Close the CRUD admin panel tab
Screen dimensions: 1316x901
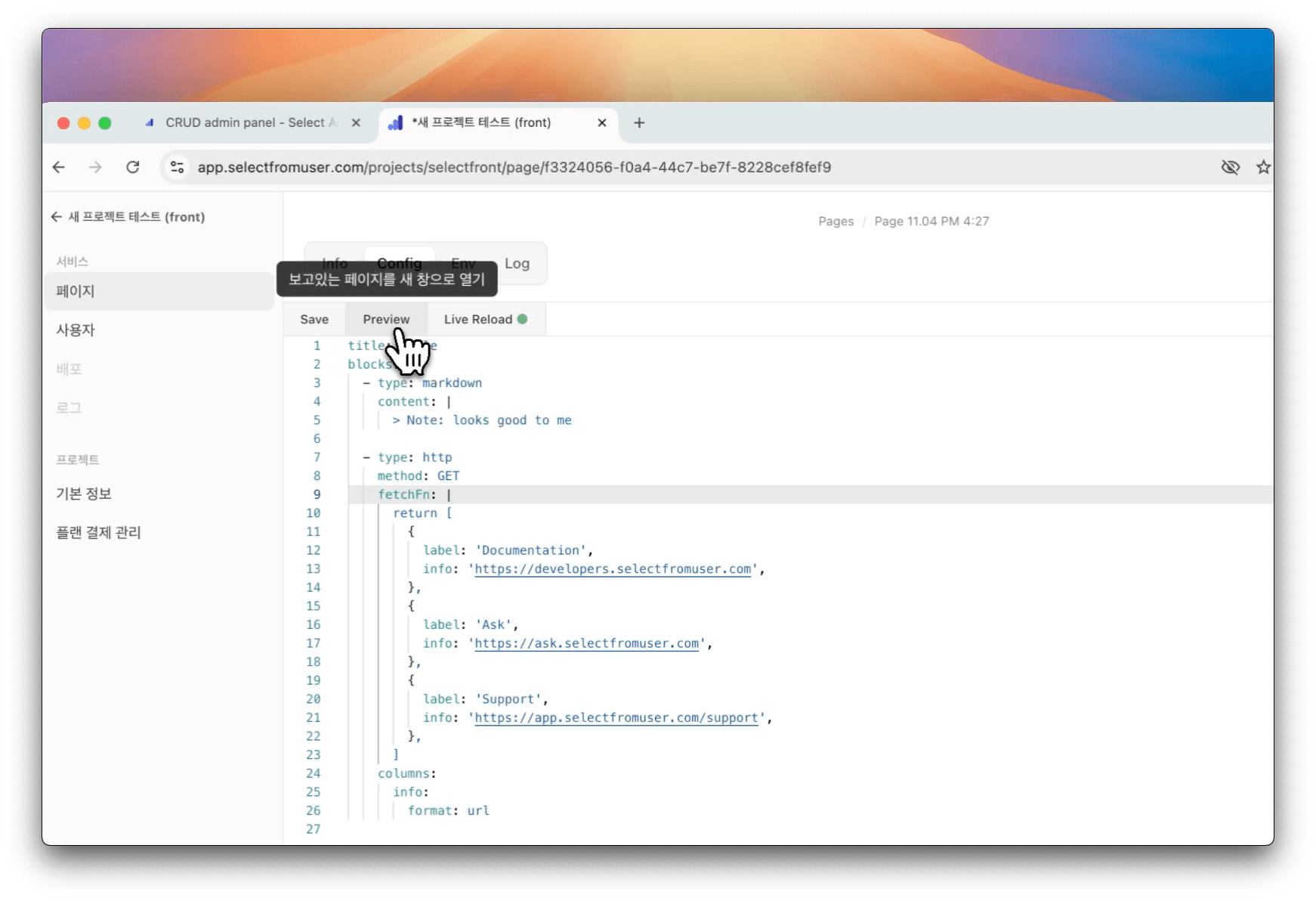[356, 122]
